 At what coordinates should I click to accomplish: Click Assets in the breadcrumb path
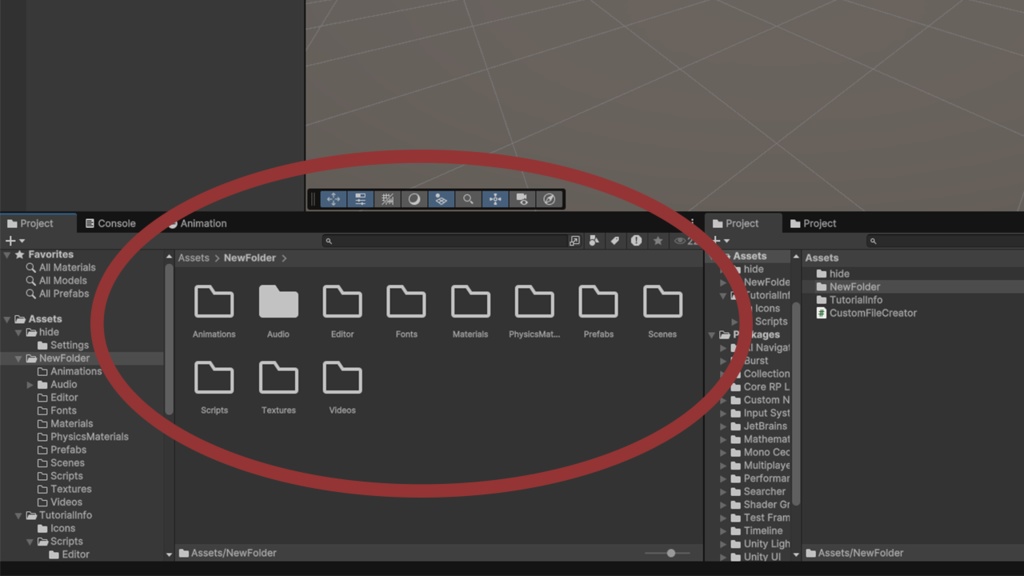(x=192, y=257)
